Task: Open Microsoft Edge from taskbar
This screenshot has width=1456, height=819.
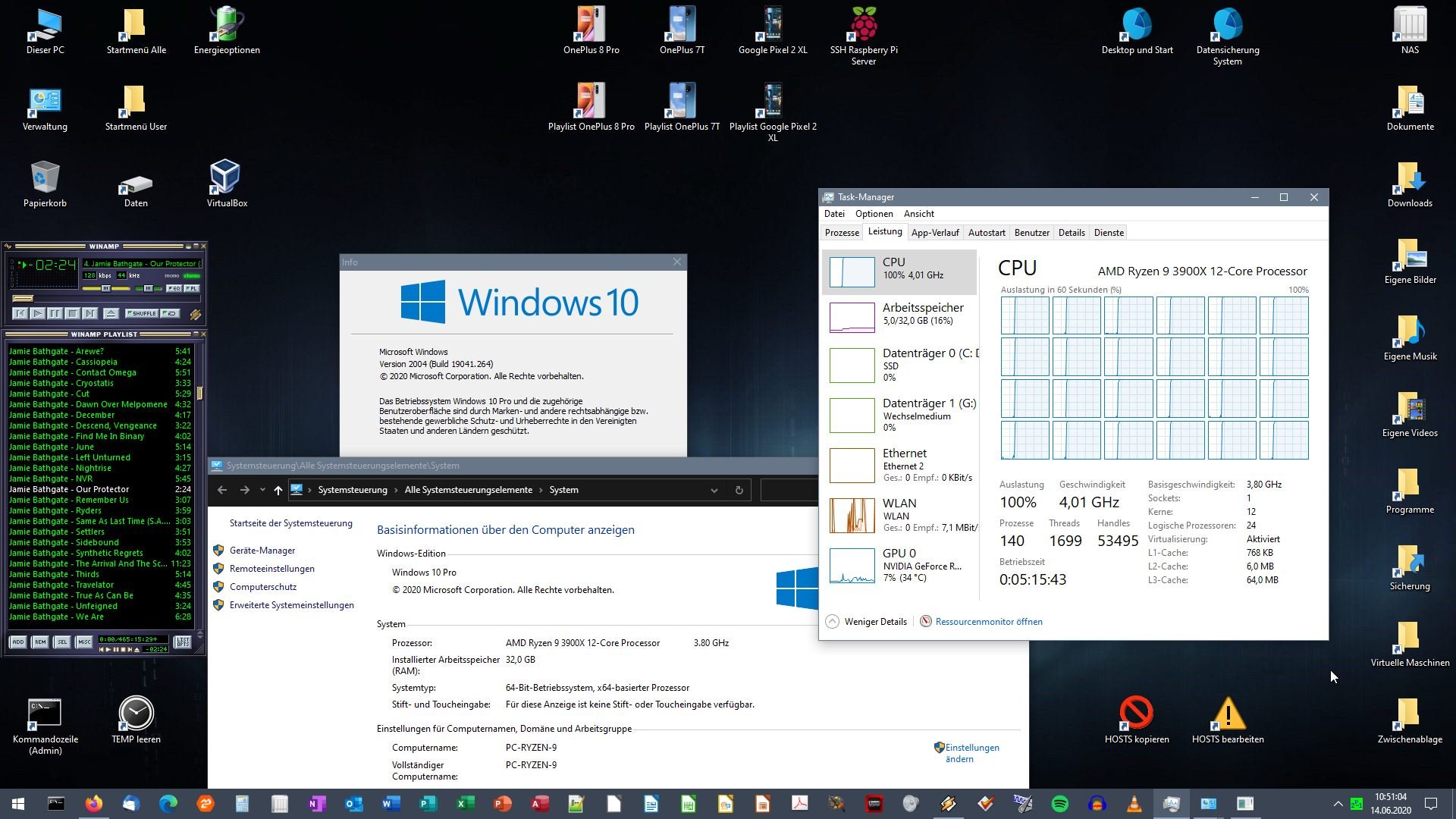Action: [168, 804]
